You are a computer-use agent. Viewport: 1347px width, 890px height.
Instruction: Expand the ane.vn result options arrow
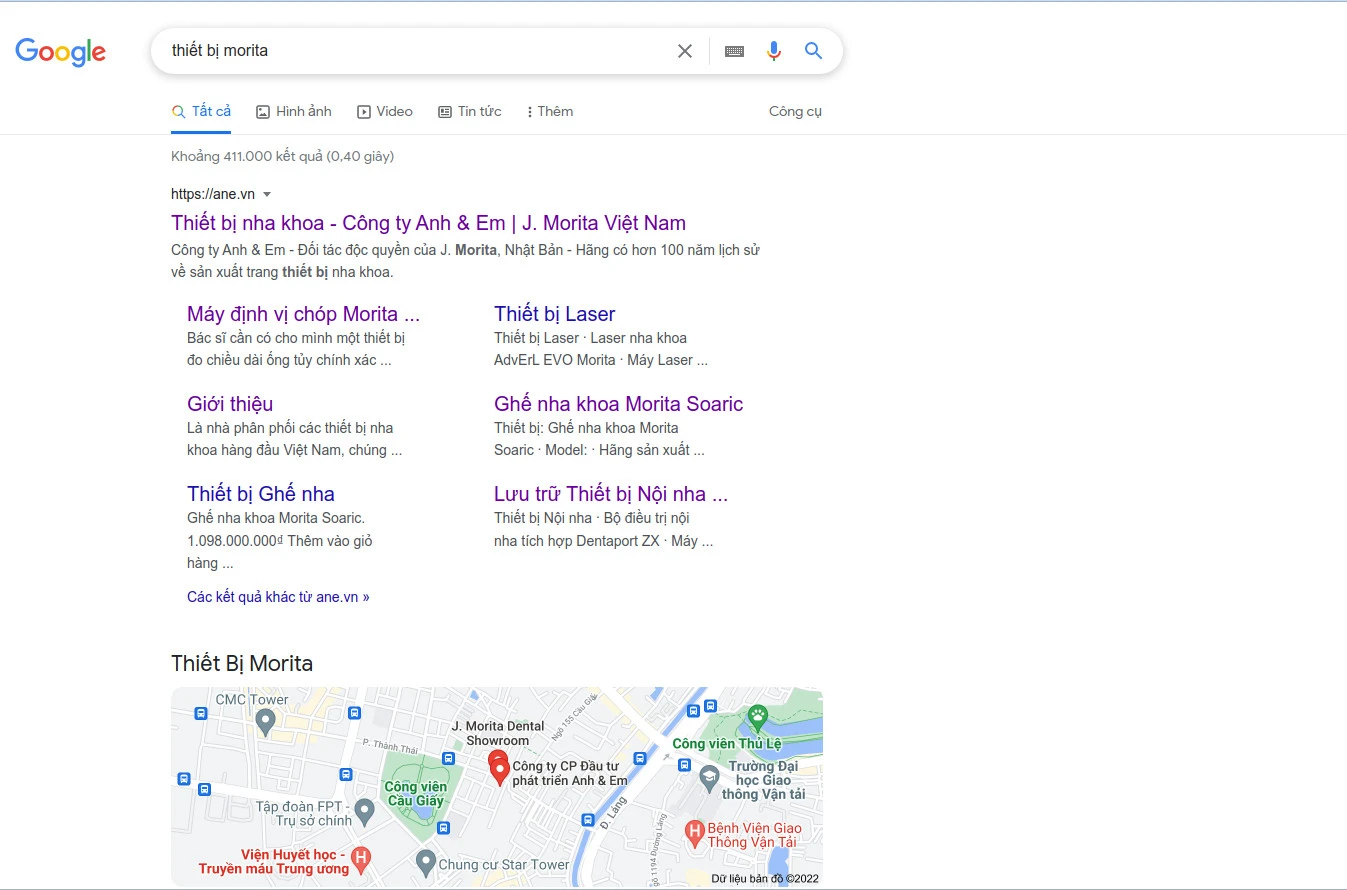pos(267,194)
